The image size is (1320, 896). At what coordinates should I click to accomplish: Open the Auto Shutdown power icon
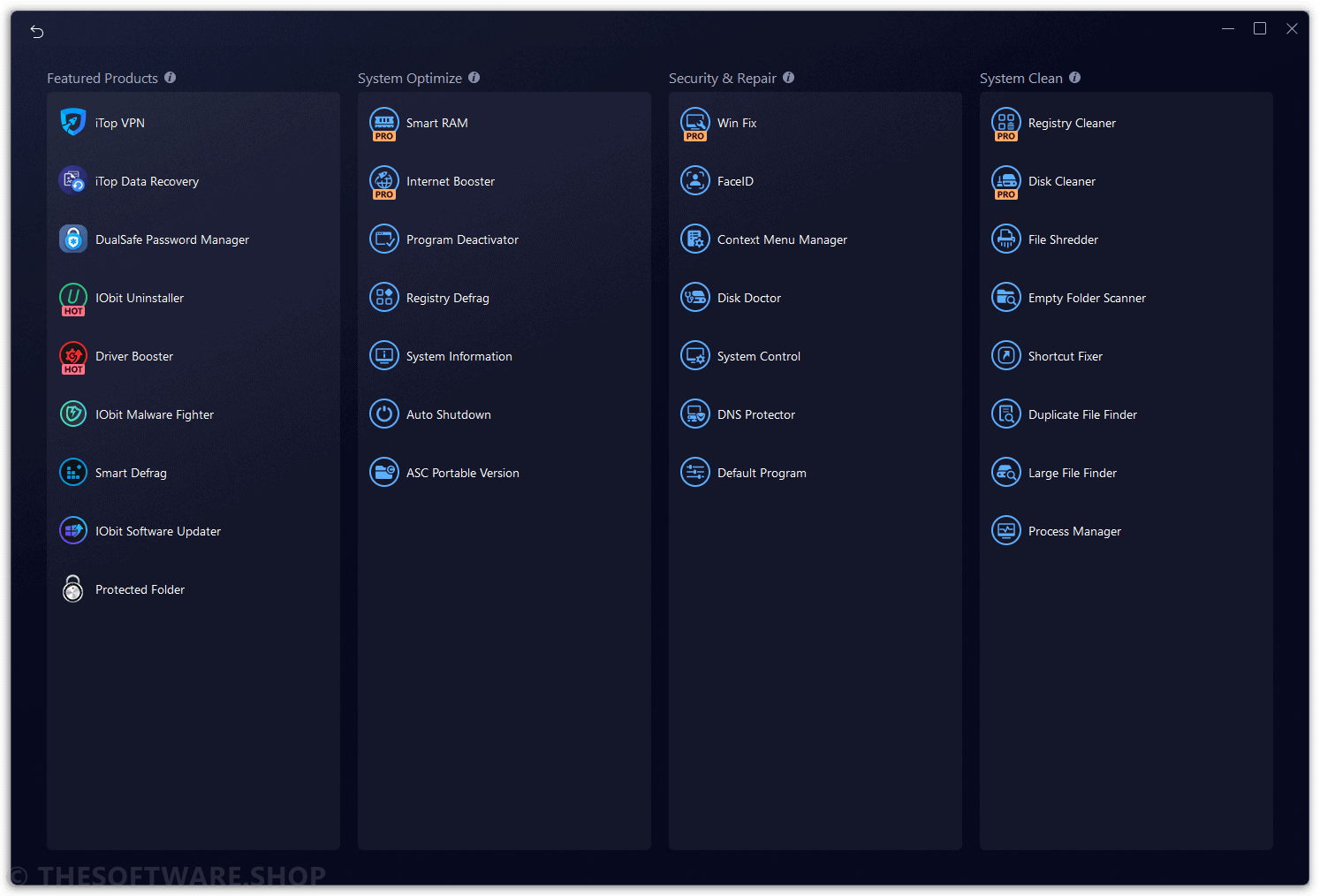coord(384,414)
